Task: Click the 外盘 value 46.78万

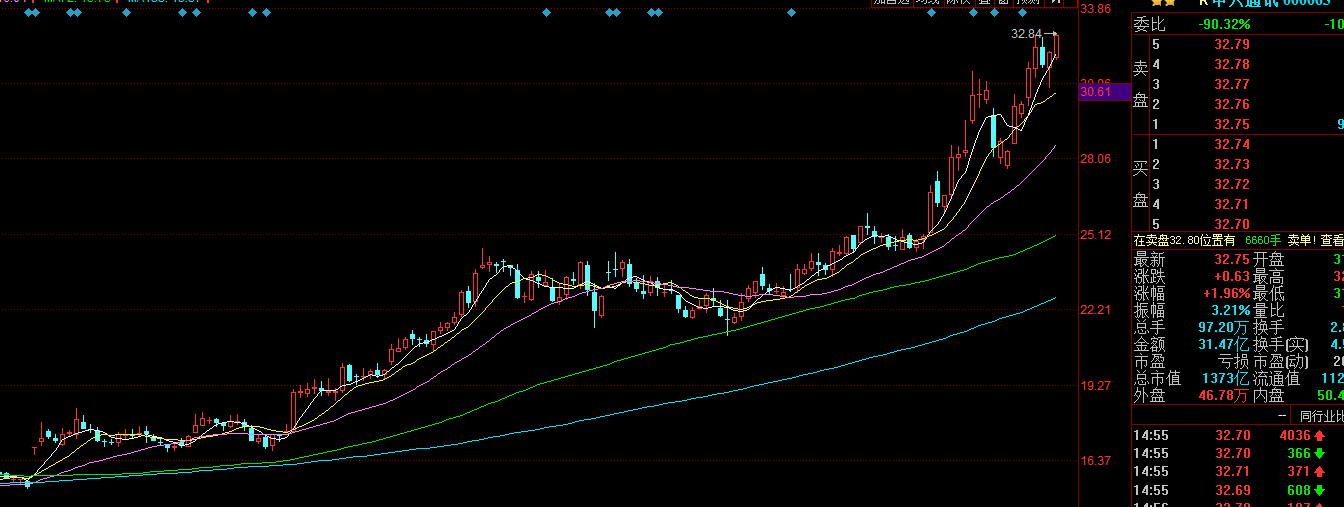Action: click(1224, 396)
